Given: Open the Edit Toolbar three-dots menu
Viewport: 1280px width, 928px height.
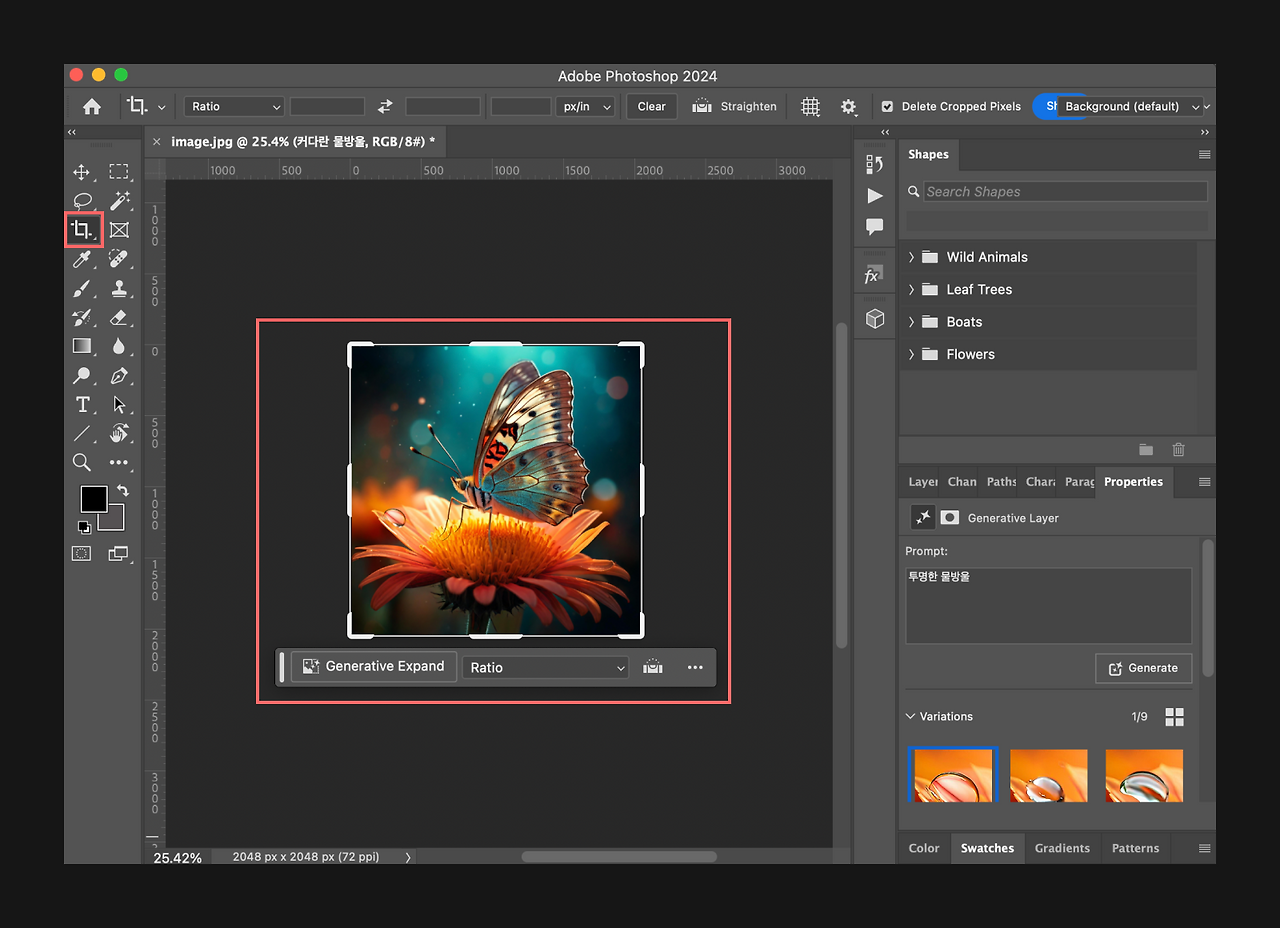Looking at the screenshot, I should tap(119, 462).
